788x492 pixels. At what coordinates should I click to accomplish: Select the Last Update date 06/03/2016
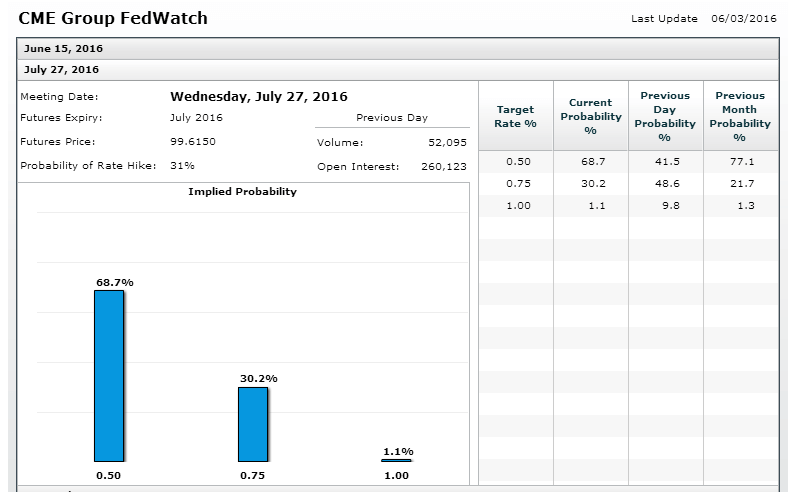click(744, 19)
